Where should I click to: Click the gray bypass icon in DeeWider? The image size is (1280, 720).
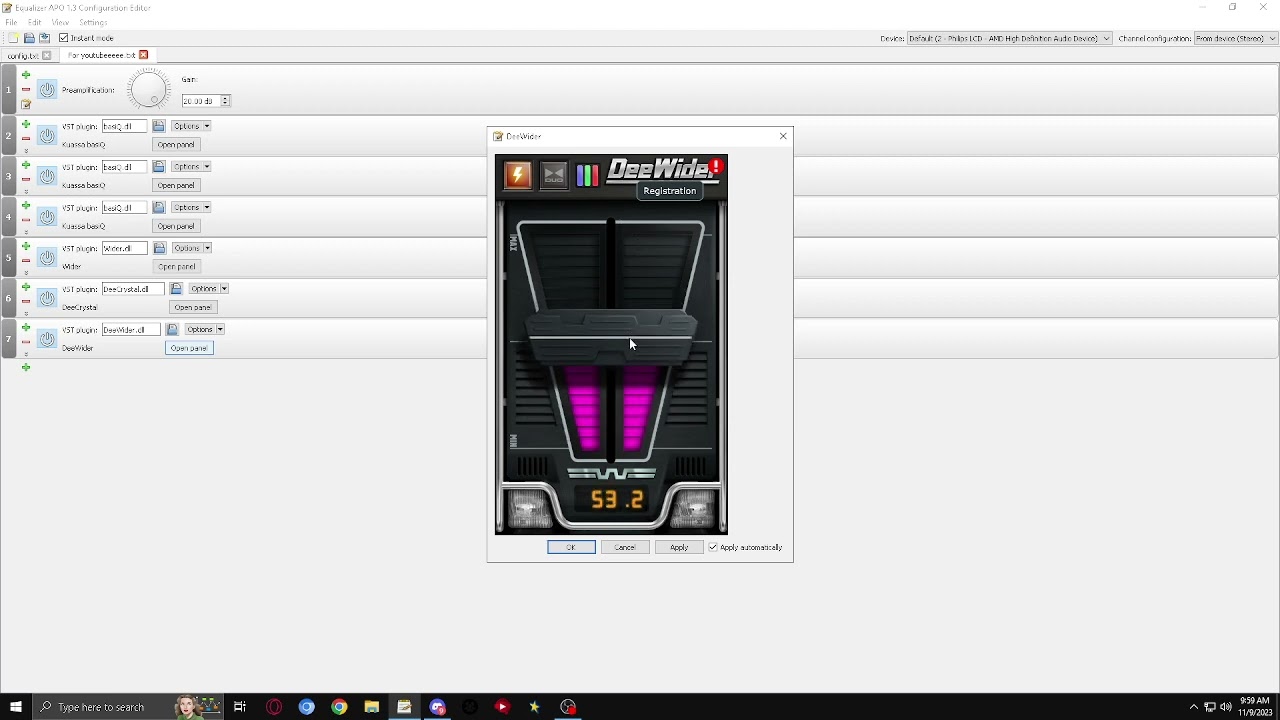[x=554, y=176]
